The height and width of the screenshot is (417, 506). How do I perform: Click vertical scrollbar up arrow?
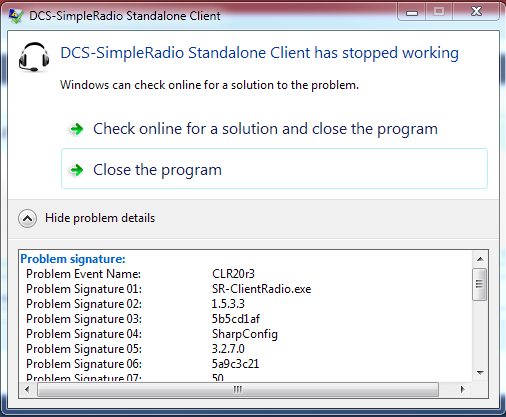[x=480, y=259]
